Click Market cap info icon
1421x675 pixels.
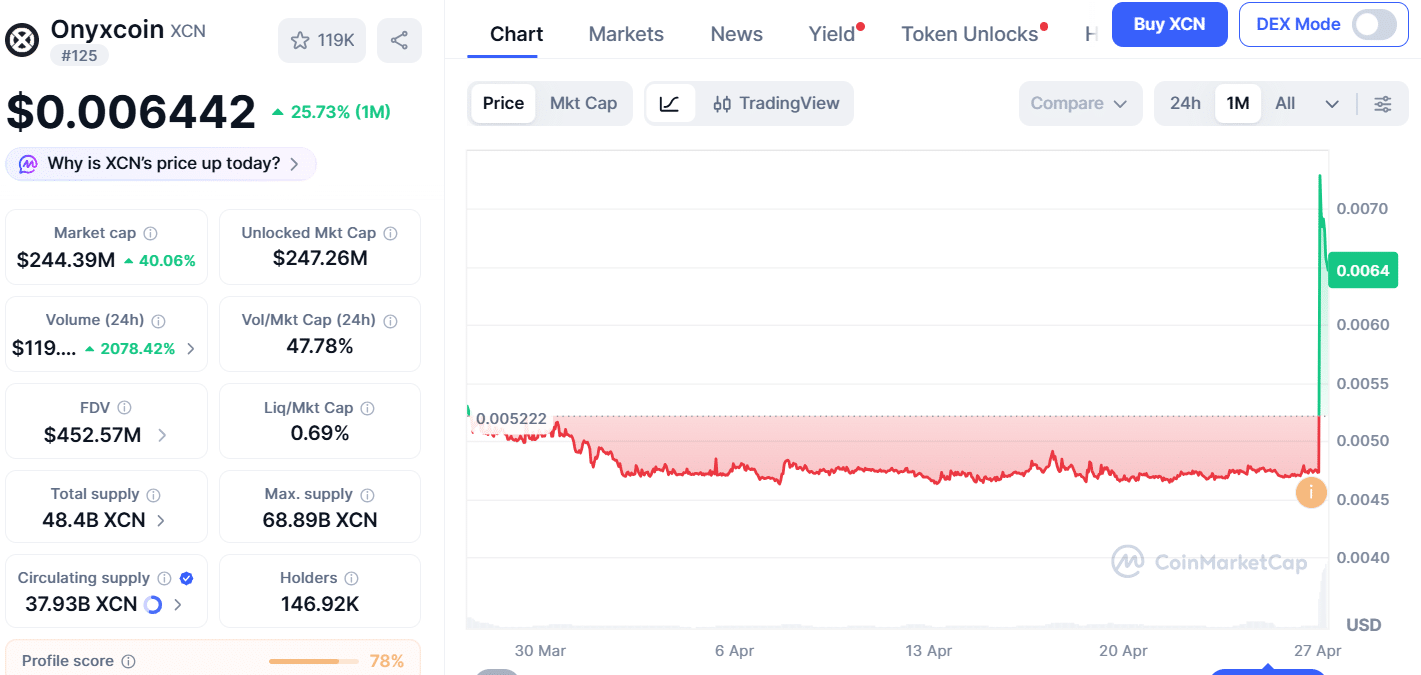click(150, 233)
